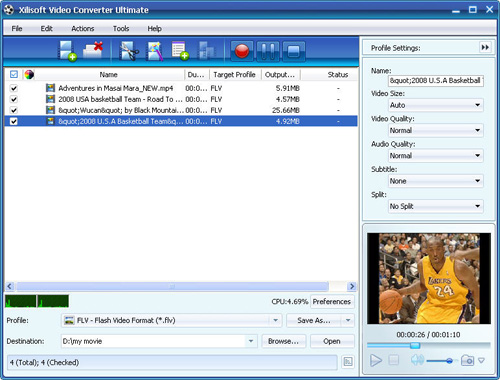Uncheck the Wucan by Black Mountain row
Screen dimensions: 500x380
(x=14, y=110)
